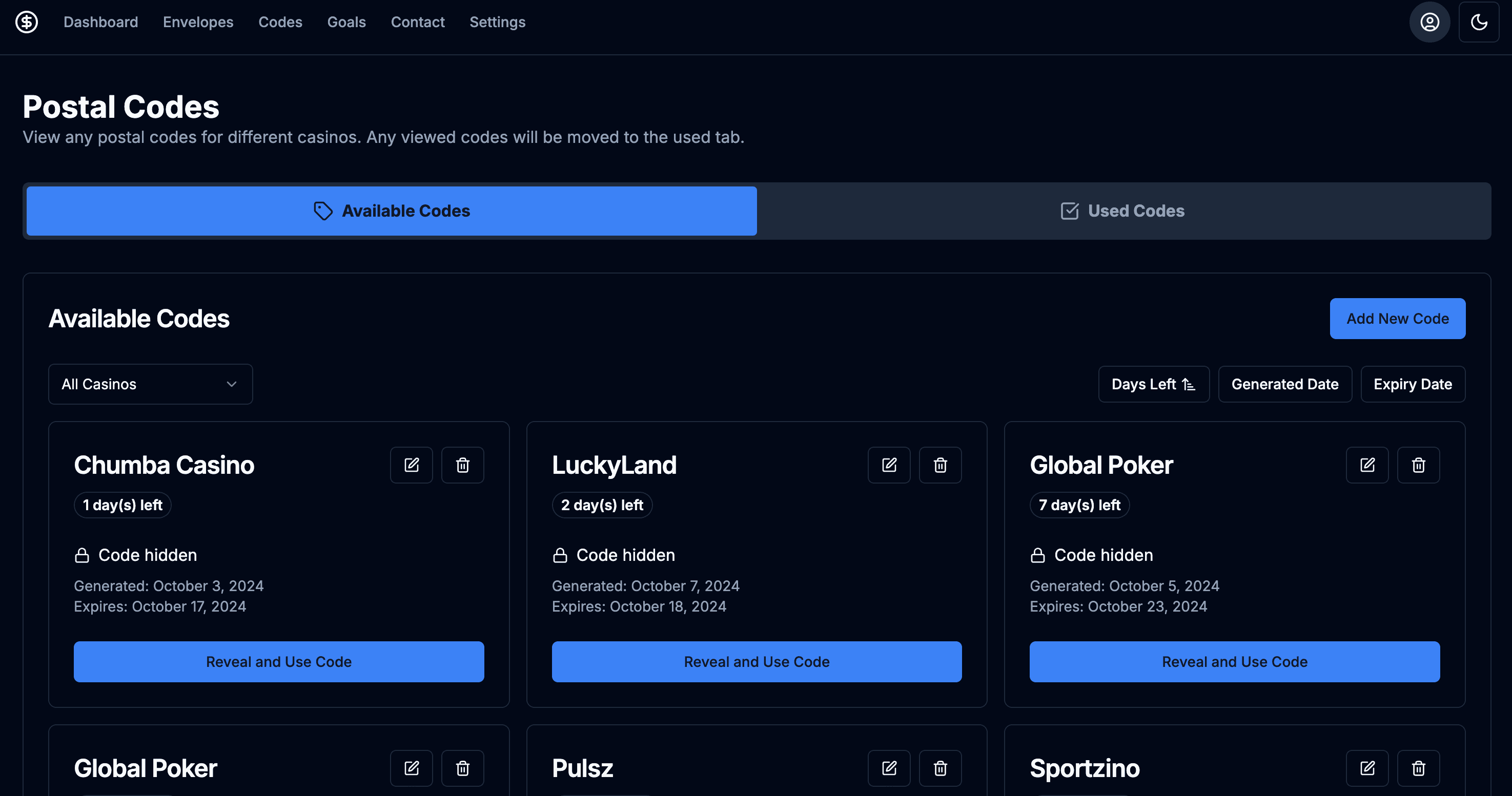Toggle Days Left sorting order
The image size is (1512, 796).
click(x=1153, y=384)
